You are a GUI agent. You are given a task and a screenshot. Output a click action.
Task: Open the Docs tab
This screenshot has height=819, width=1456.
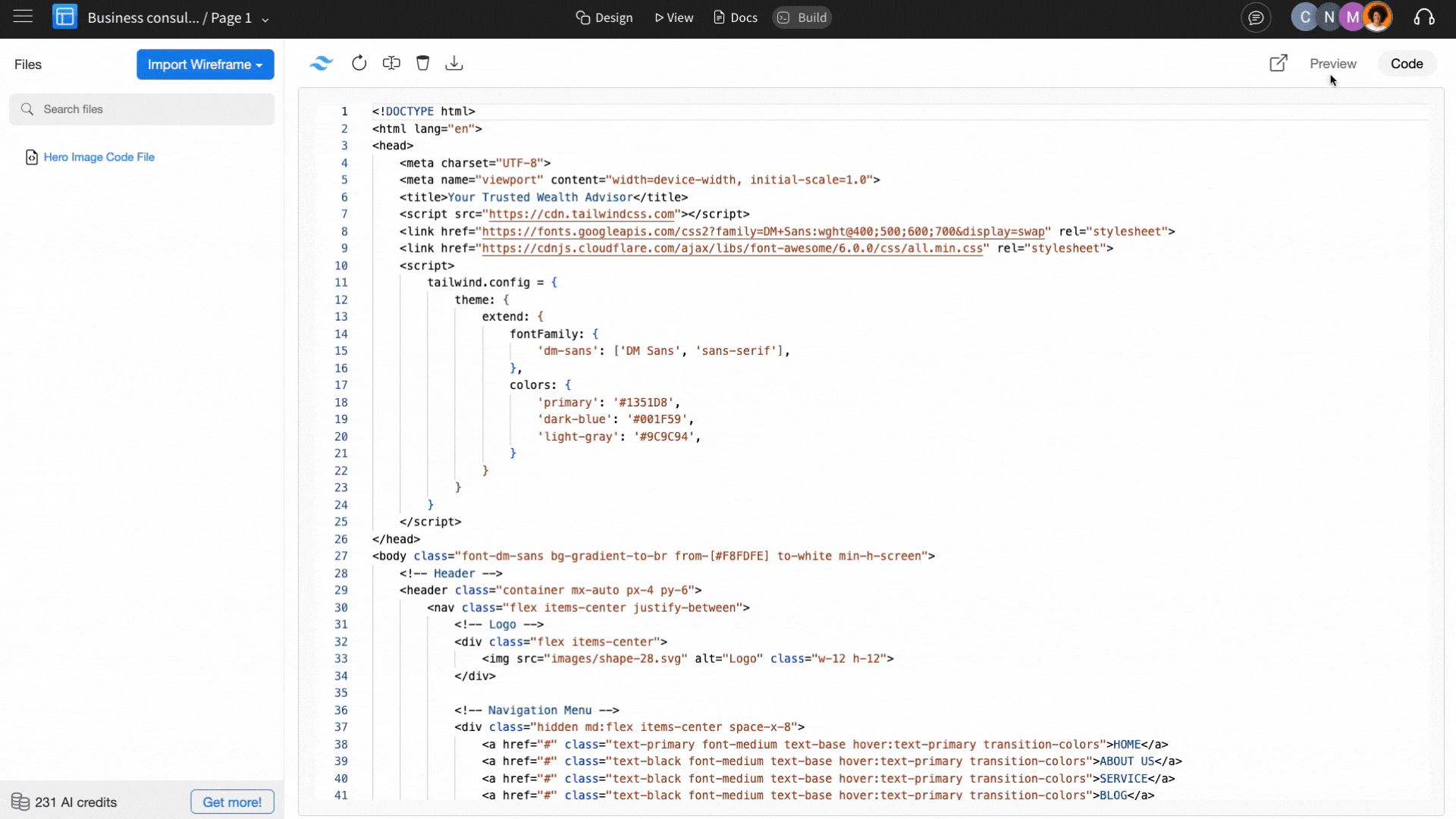click(736, 17)
